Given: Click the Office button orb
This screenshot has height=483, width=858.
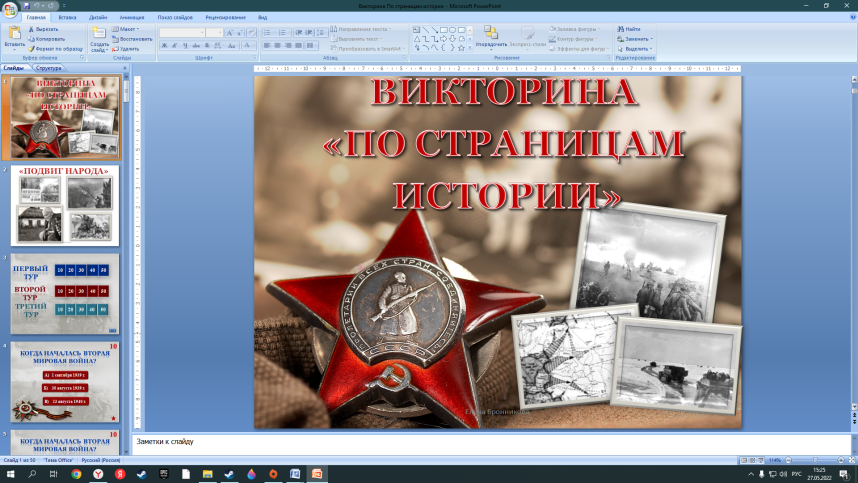Looking at the screenshot, I should tap(10, 9).
